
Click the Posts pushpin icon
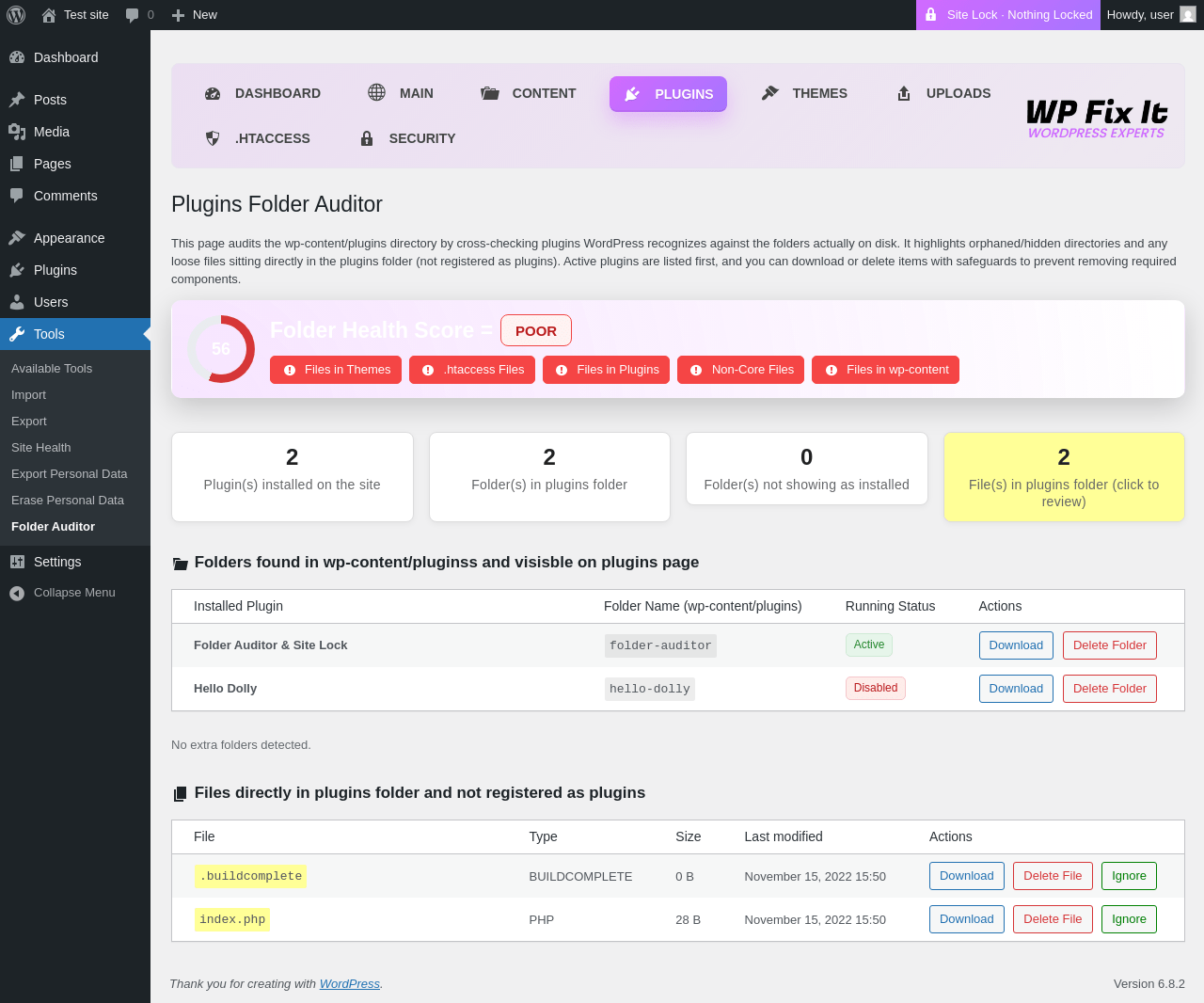tap(17, 100)
